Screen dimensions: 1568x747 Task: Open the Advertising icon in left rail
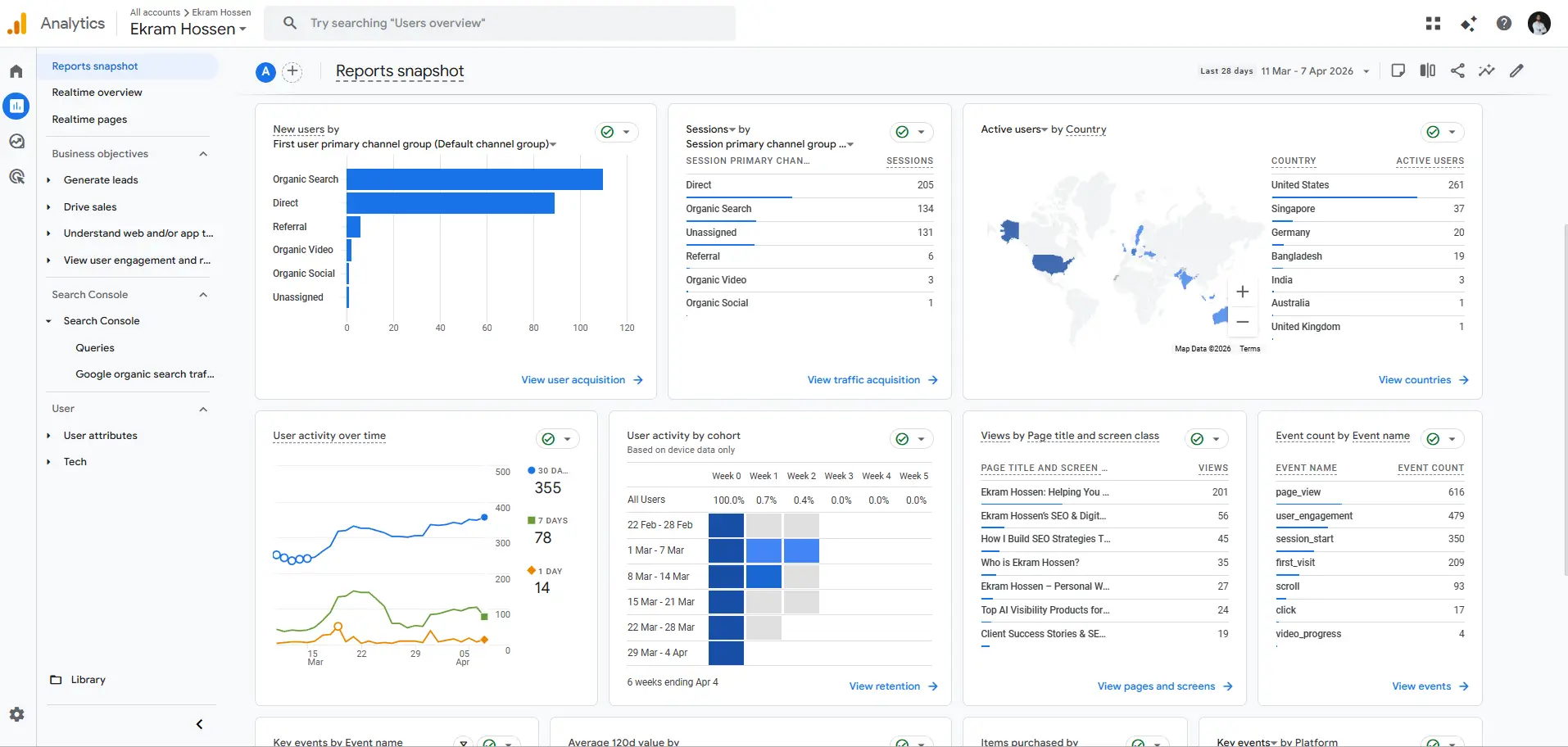[x=16, y=176]
